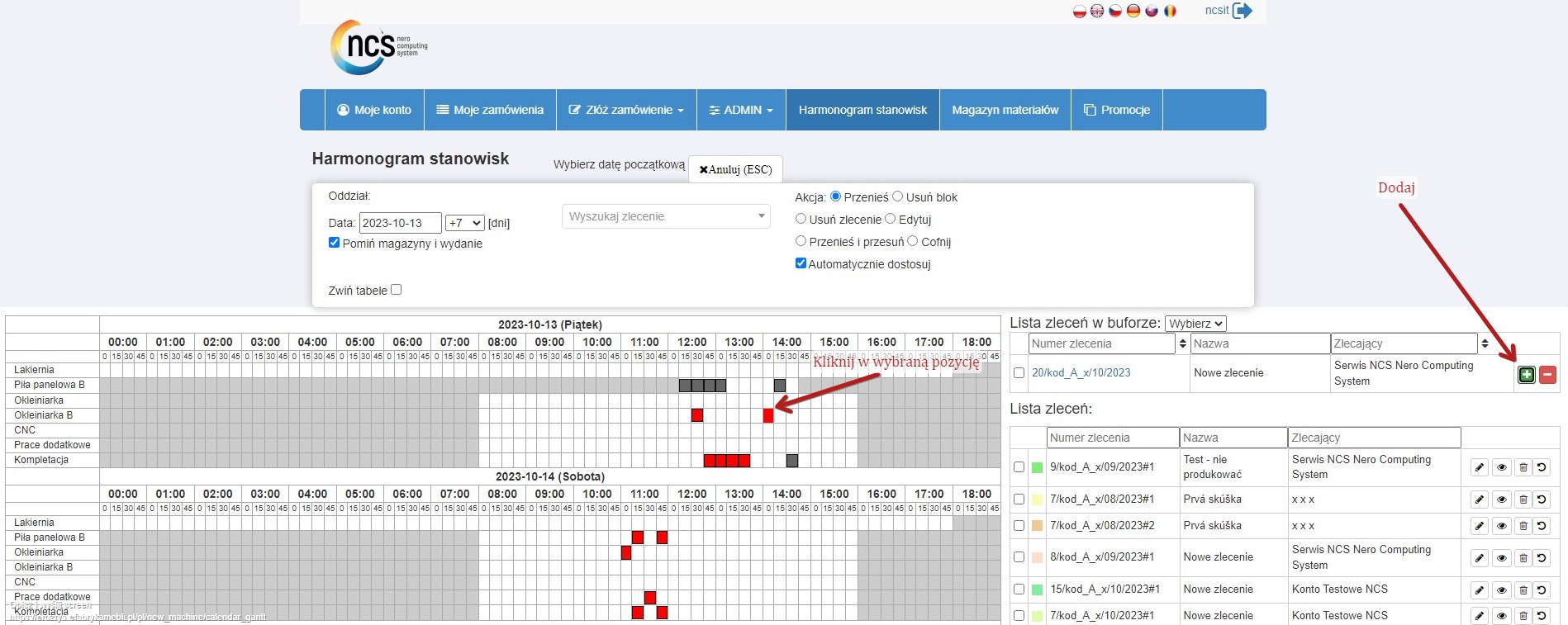Click the undo arrow icon for order 15/kod_A_x/10/2023#1
Image resolution: width=1568 pixels, height=625 pixels.
[x=1542, y=589]
